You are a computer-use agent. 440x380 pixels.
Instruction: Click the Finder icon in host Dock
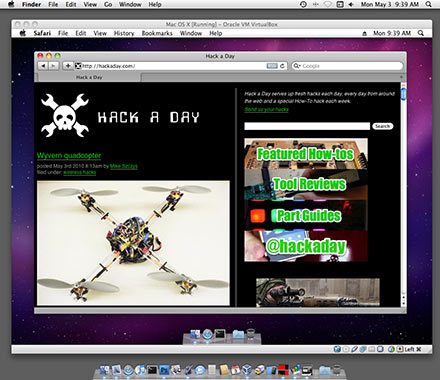coord(104,370)
